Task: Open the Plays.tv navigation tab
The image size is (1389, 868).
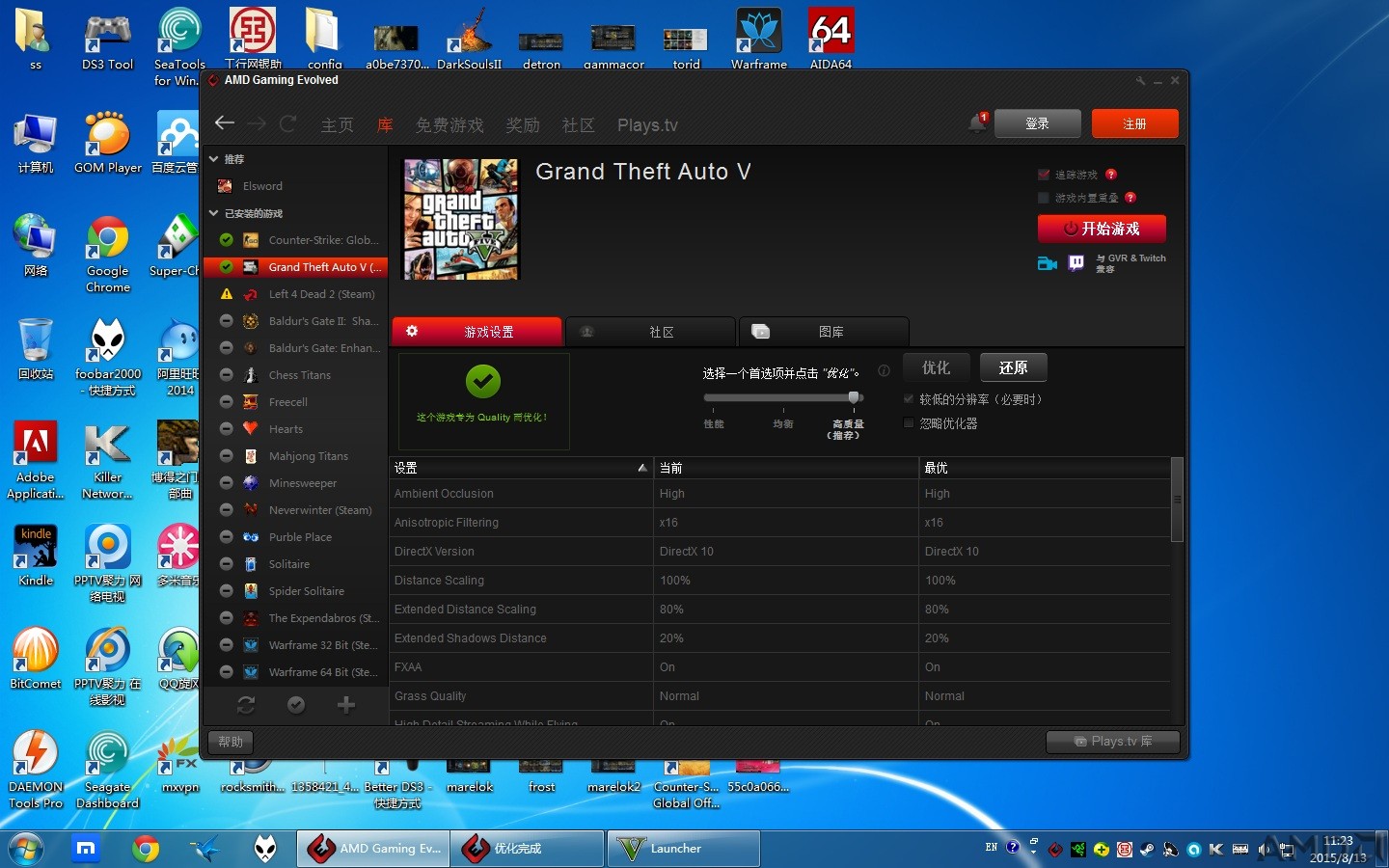Action: click(x=647, y=125)
